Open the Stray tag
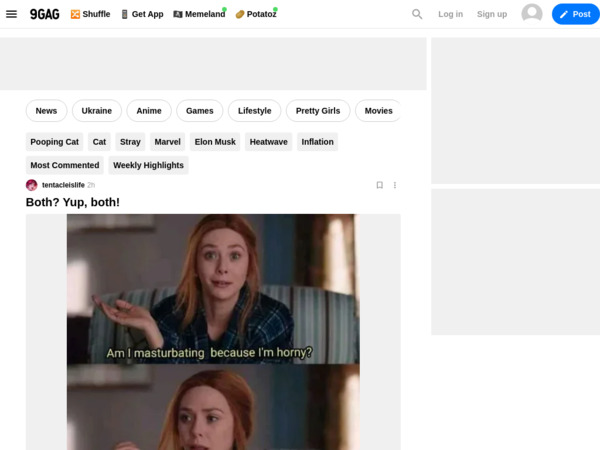 [x=130, y=142]
